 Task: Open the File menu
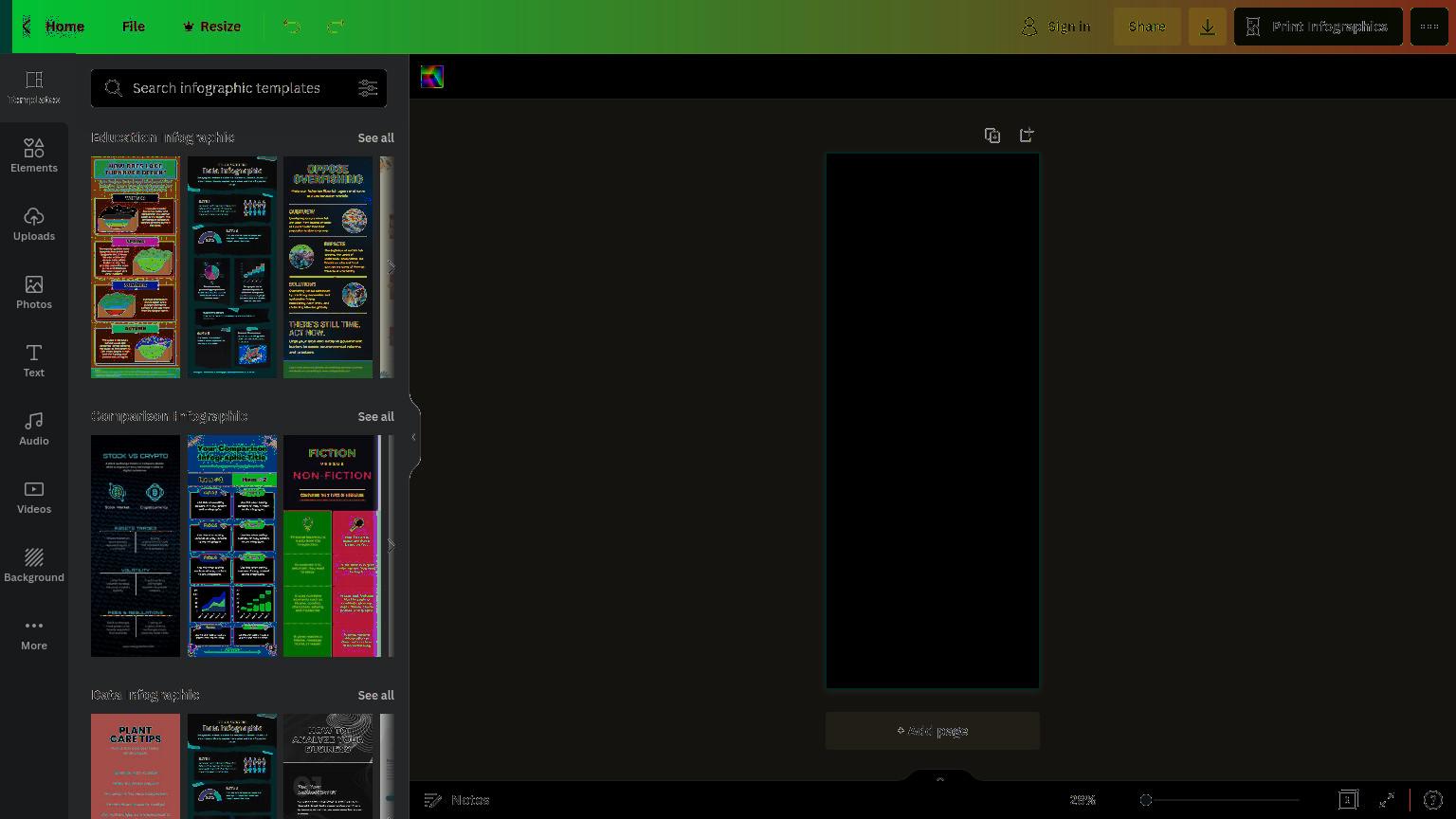(x=134, y=27)
